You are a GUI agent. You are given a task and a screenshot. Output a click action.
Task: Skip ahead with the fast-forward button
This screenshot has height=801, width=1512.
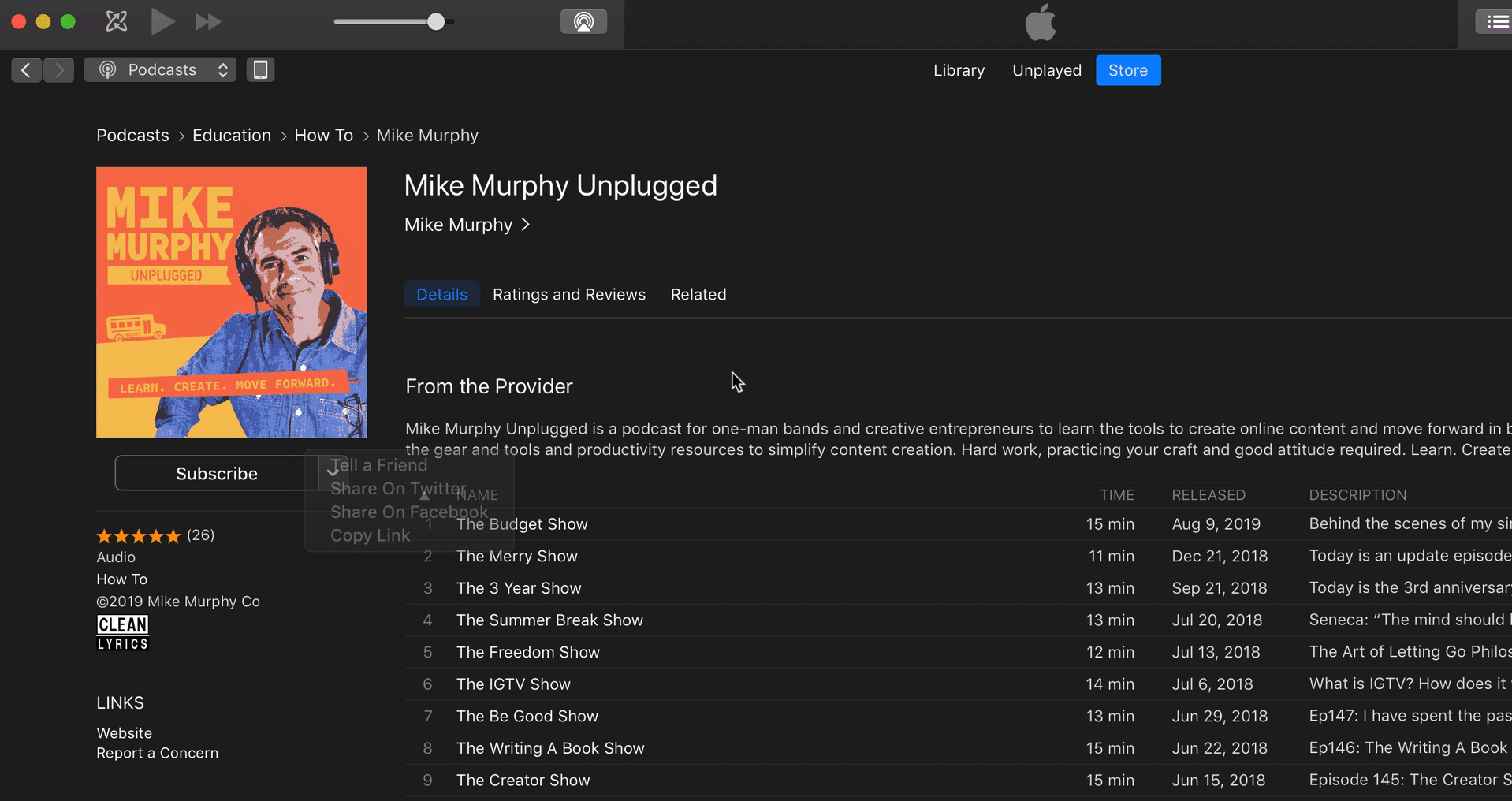point(208,22)
